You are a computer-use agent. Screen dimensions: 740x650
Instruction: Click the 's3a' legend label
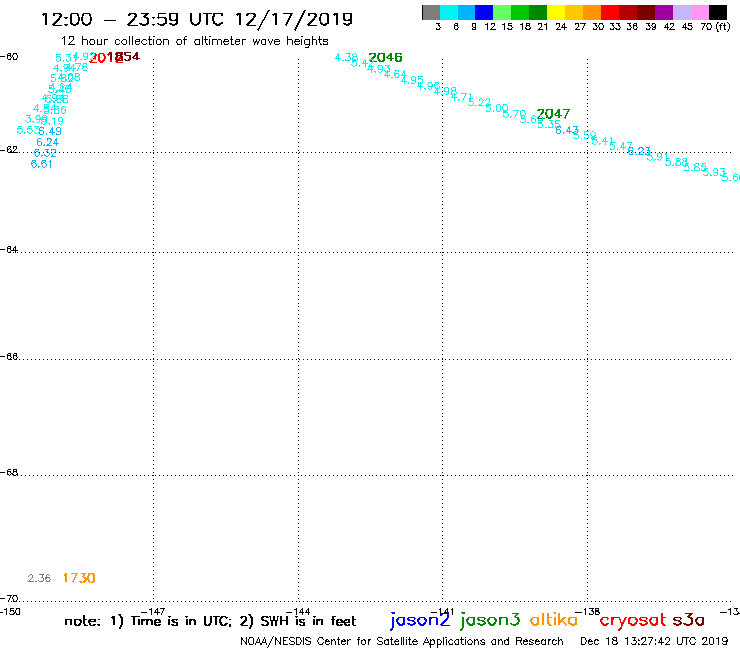[x=688, y=620]
